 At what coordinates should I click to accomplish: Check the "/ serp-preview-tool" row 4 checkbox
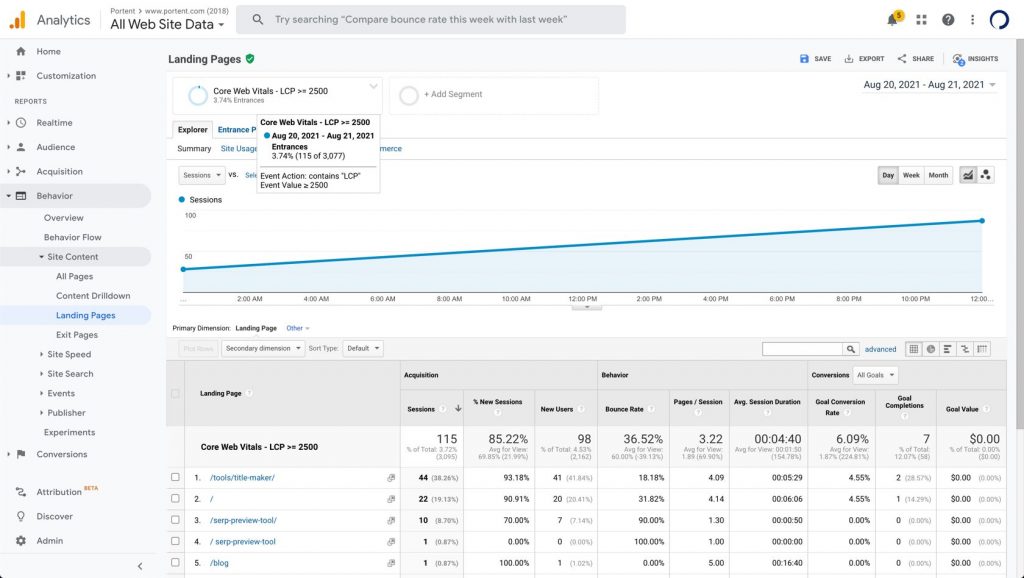point(175,541)
